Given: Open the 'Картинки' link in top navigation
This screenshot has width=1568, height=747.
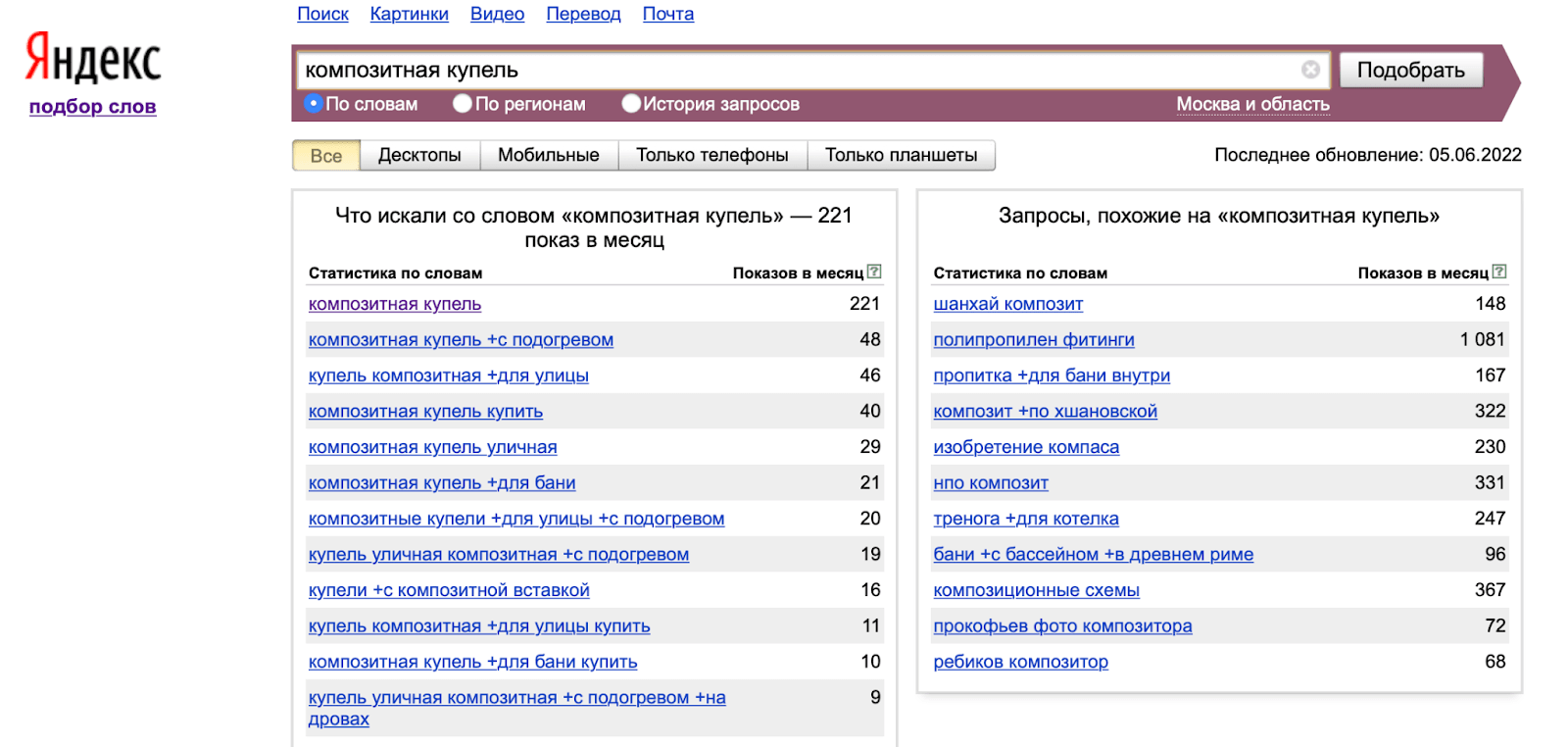Looking at the screenshot, I should click(409, 14).
